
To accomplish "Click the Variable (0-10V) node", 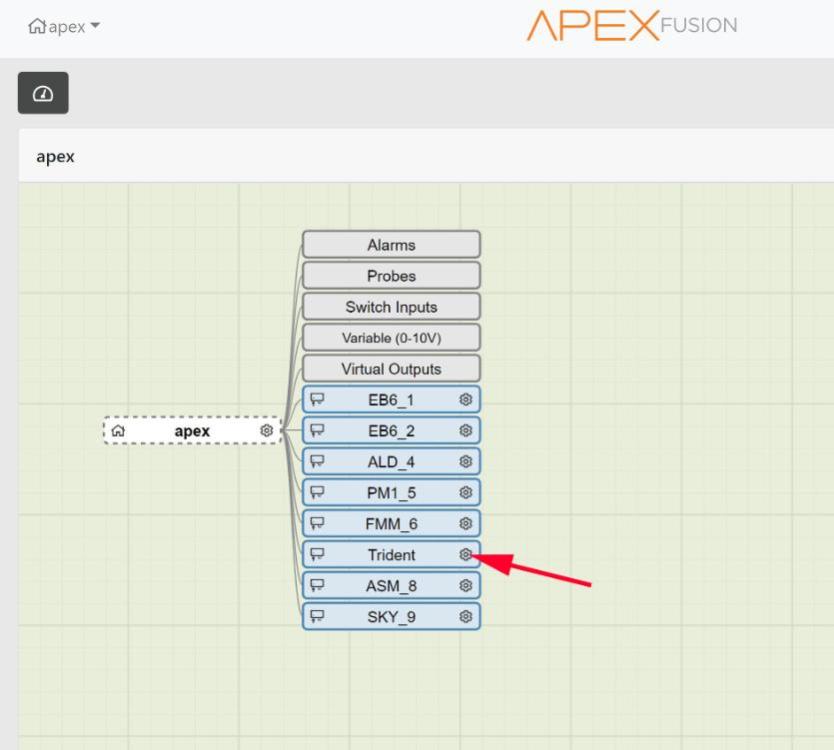I will 391,338.
